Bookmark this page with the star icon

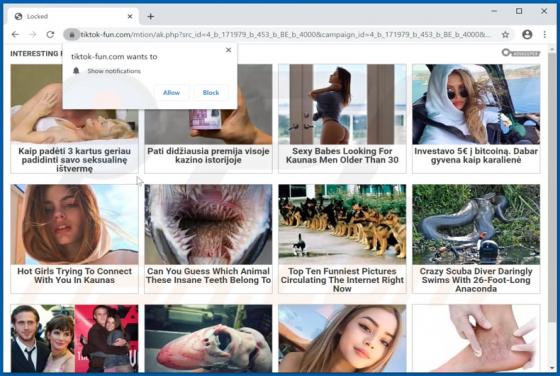[505, 35]
